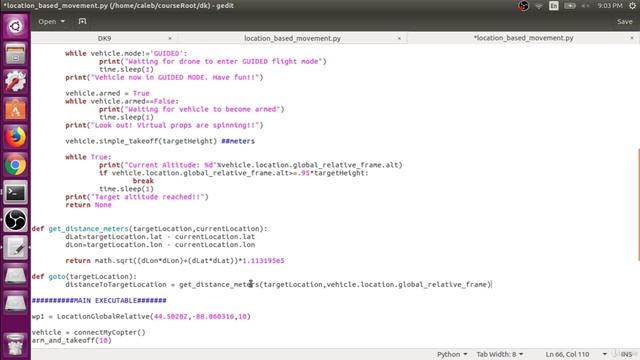The width and height of the screenshot is (640, 360).
Task: Open the Tab Width dropdown
Action: [x=500, y=354]
